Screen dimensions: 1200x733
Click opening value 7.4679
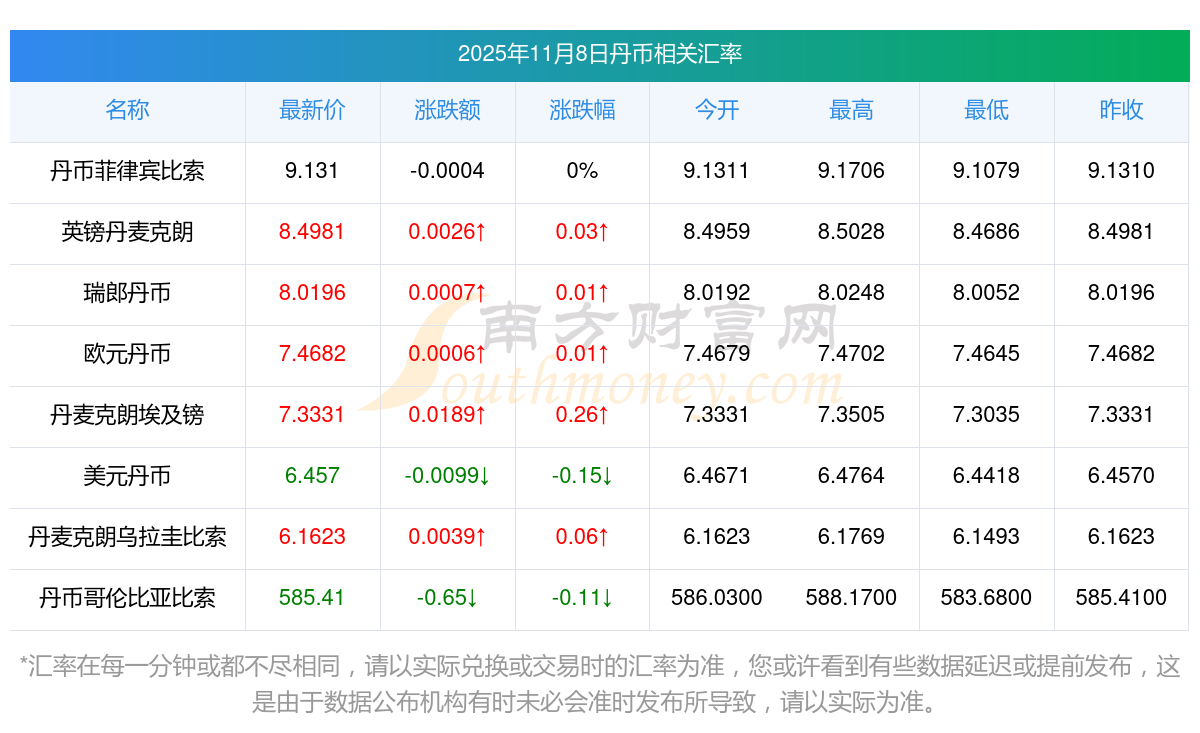click(717, 354)
